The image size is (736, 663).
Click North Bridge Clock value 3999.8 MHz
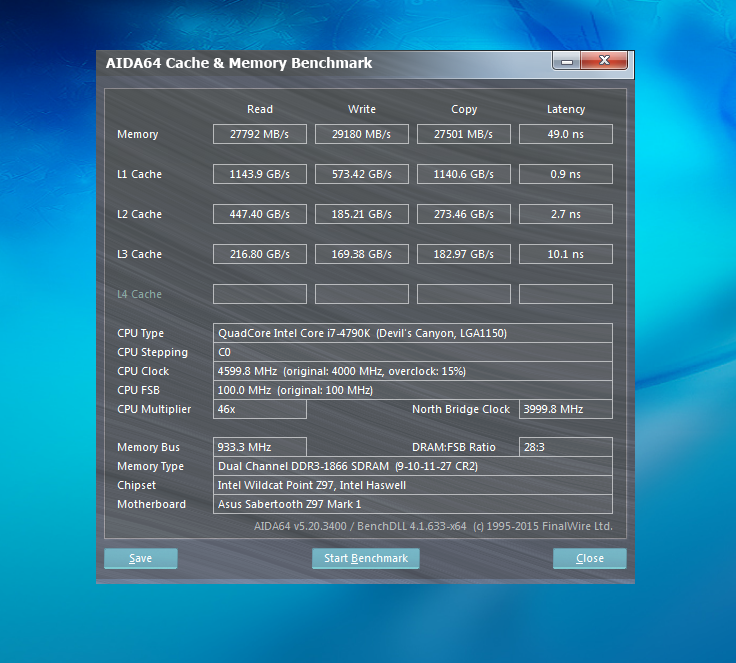point(566,409)
